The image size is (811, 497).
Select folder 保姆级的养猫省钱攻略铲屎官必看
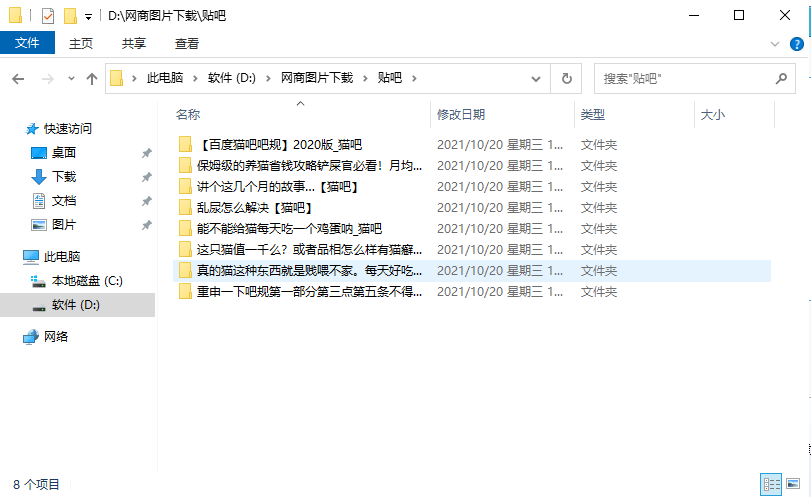309,165
